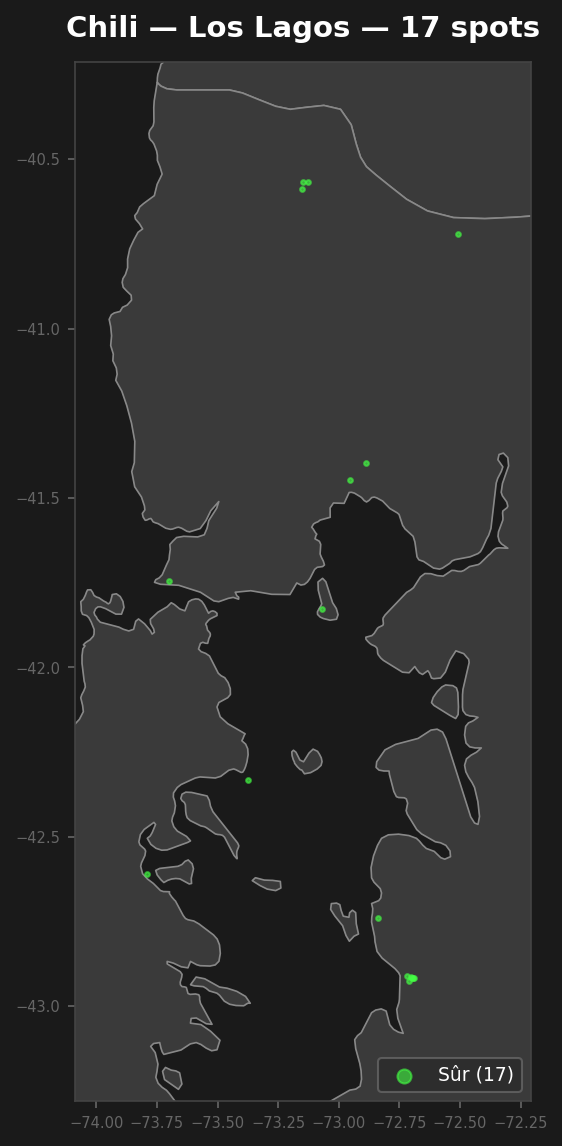562x1146 pixels.
Task: Click the chart title "Chili — Los Lagos — 17 spots"
Action: point(303,28)
